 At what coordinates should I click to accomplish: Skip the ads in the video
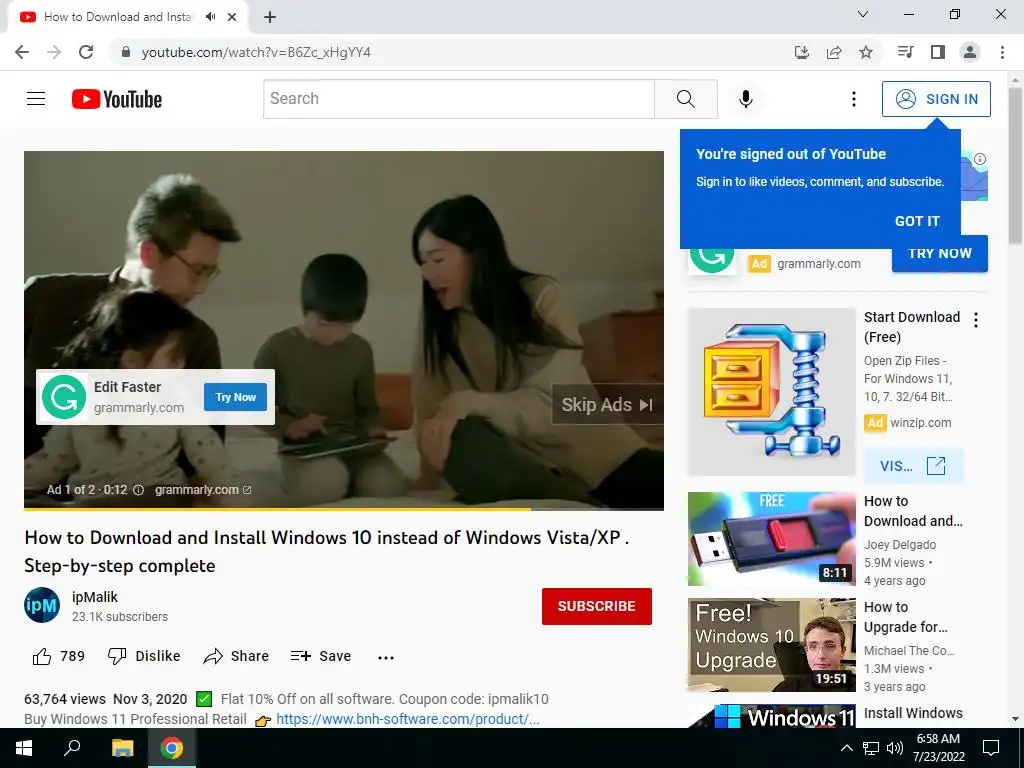[607, 405]
